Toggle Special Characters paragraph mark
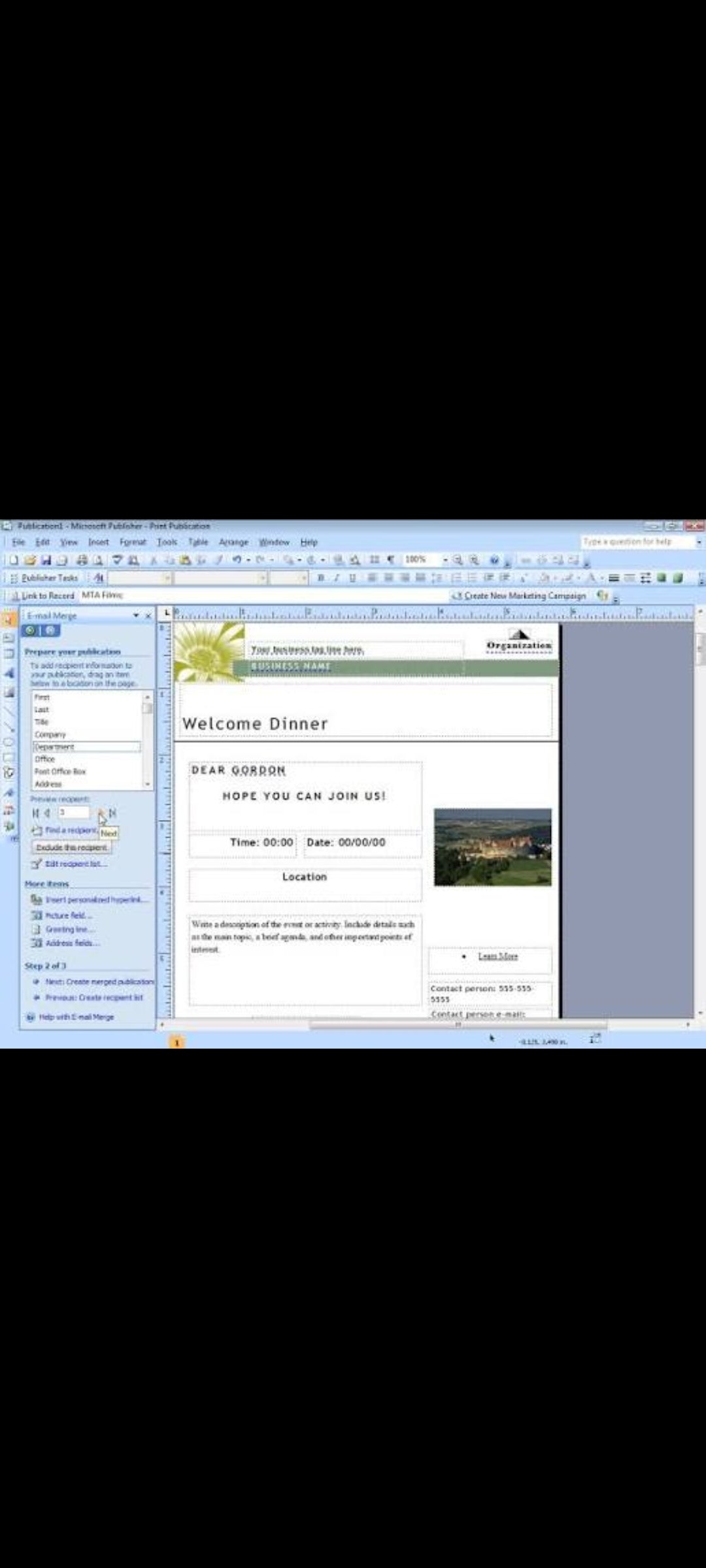Viewport: 706px width, 1568px height. tap(390, 560)
